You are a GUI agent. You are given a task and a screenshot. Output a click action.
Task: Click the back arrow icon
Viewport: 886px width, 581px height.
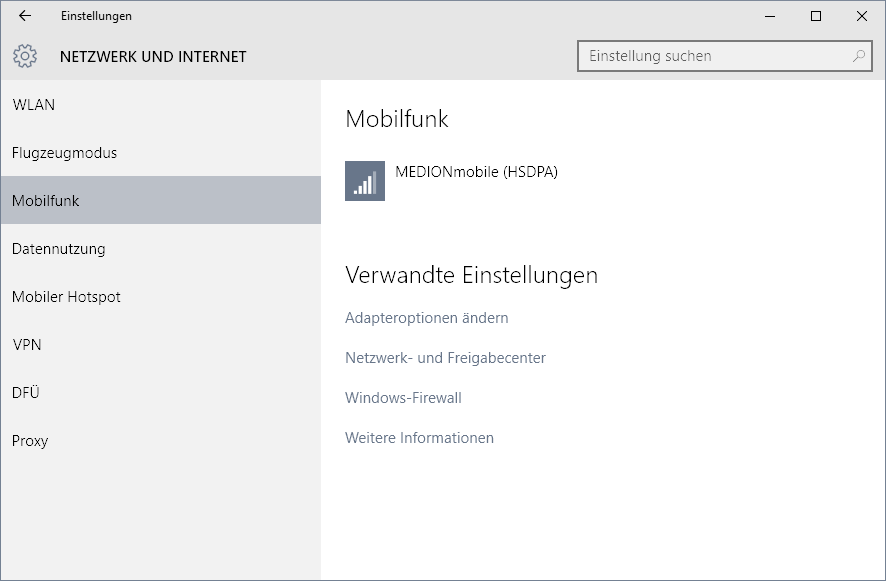click(25, 16)
